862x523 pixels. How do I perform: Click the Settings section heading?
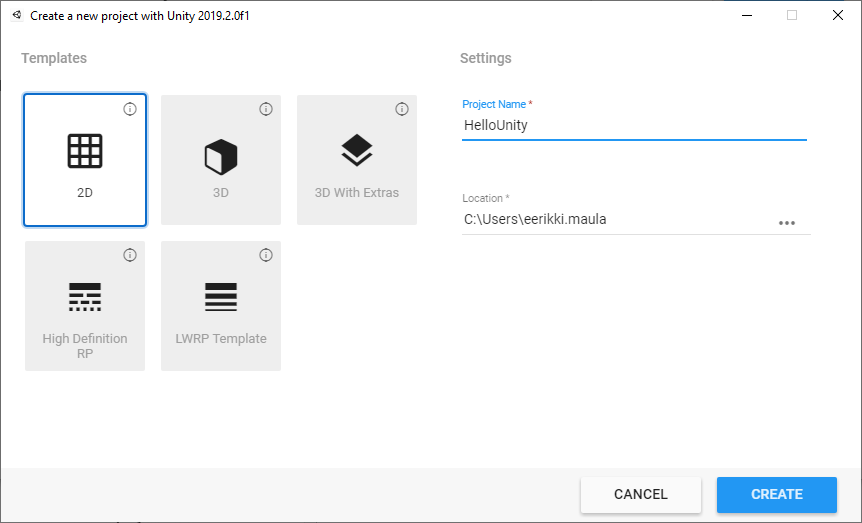[486, 58]
